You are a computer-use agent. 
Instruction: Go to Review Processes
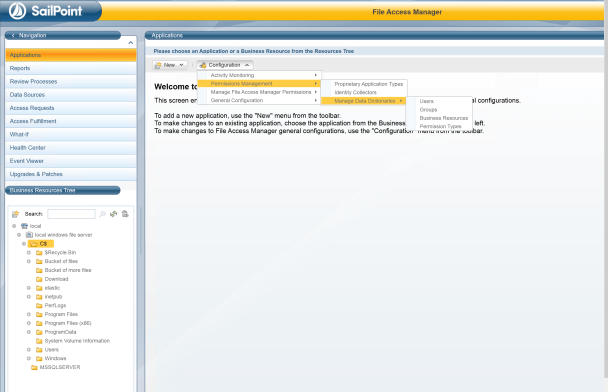click(71, 81)
